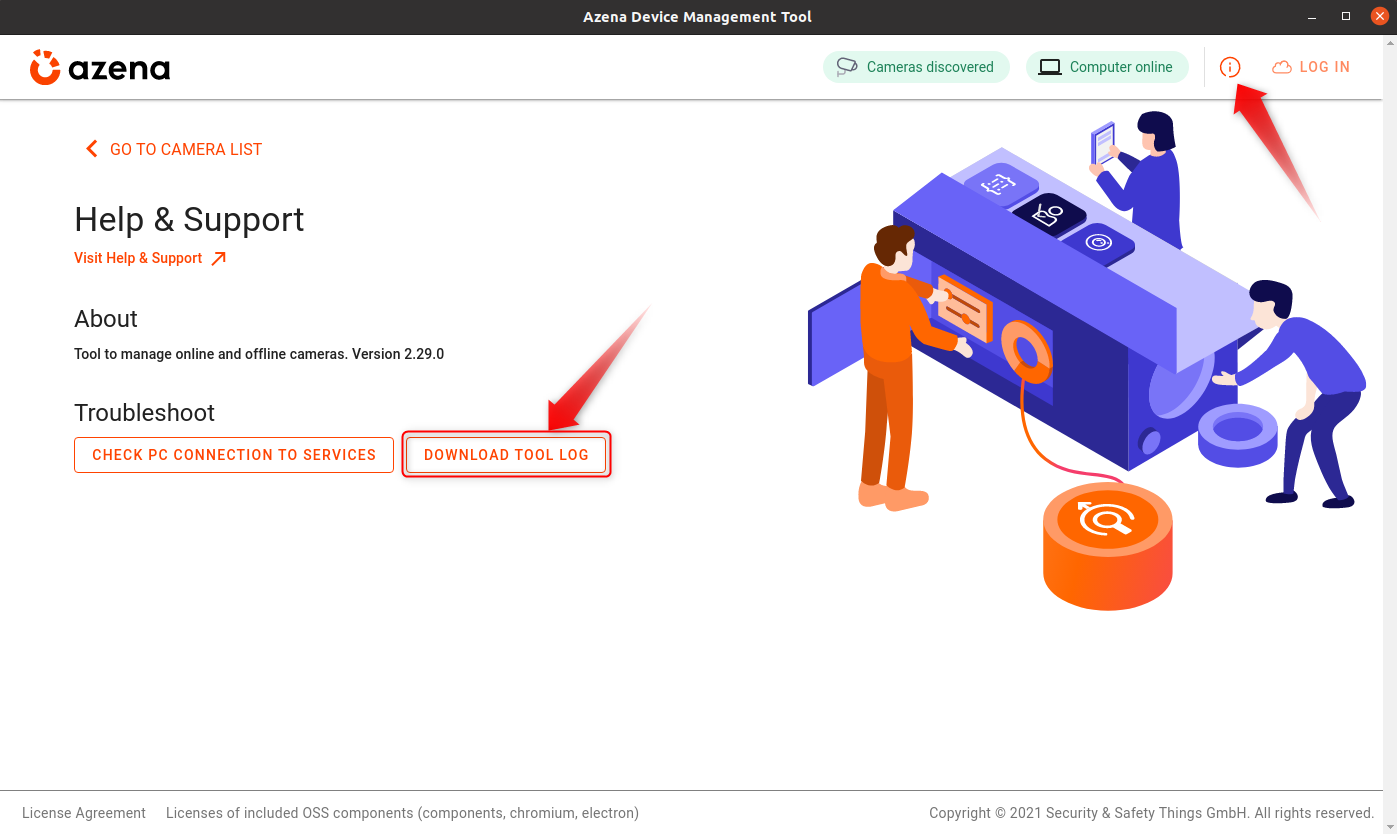Open the info icon in the header
The image size is (1397, 834).
click(1230, 67)
